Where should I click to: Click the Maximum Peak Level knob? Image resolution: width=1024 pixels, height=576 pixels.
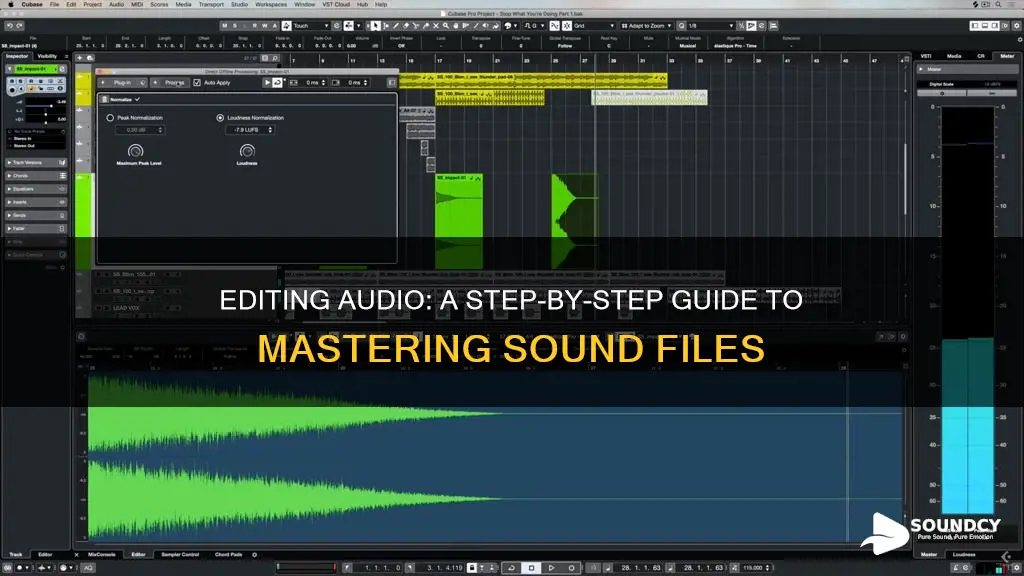pos(135,151)
